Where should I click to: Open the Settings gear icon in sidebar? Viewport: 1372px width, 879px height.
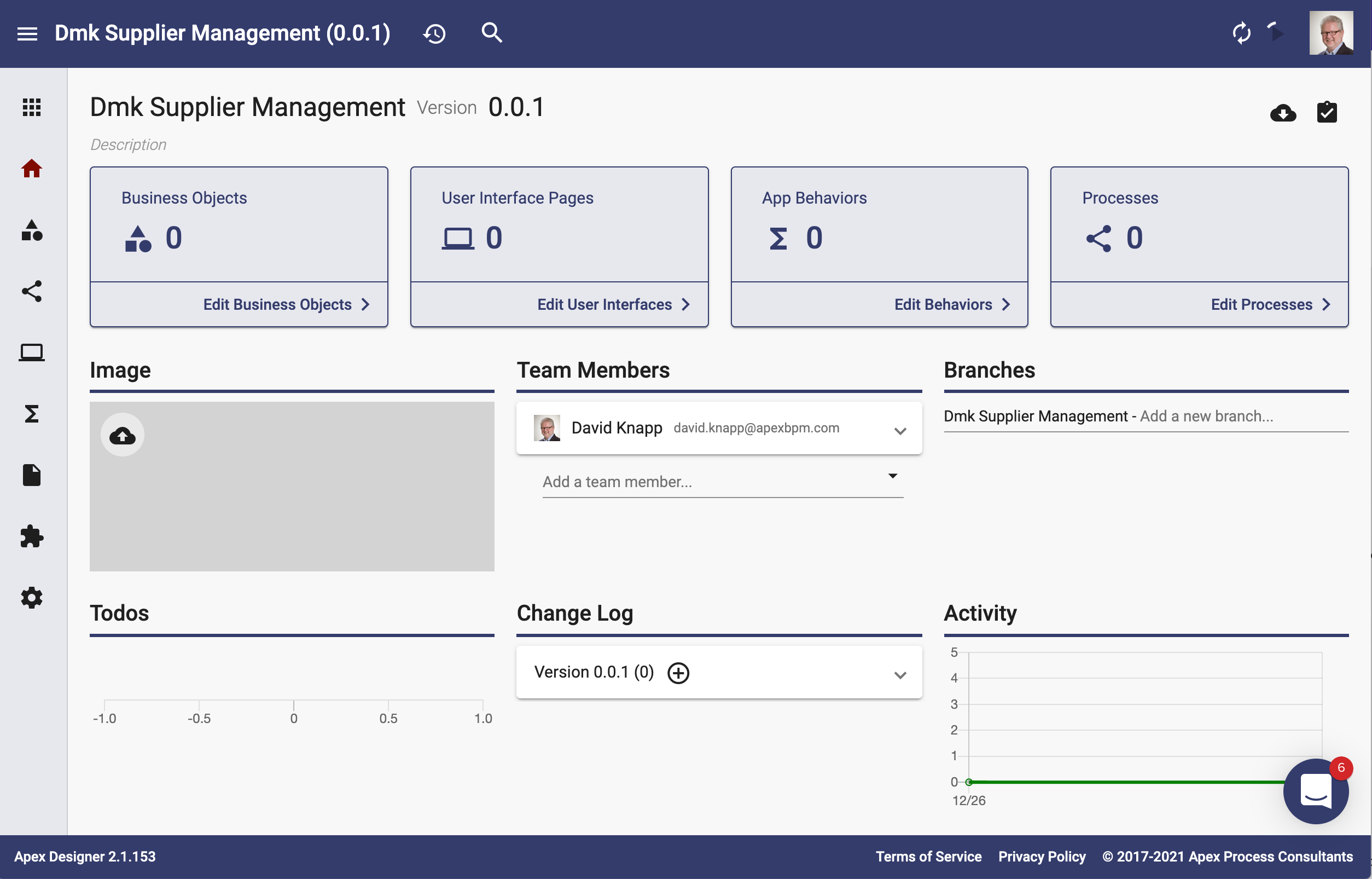click(x=32, y=598)
